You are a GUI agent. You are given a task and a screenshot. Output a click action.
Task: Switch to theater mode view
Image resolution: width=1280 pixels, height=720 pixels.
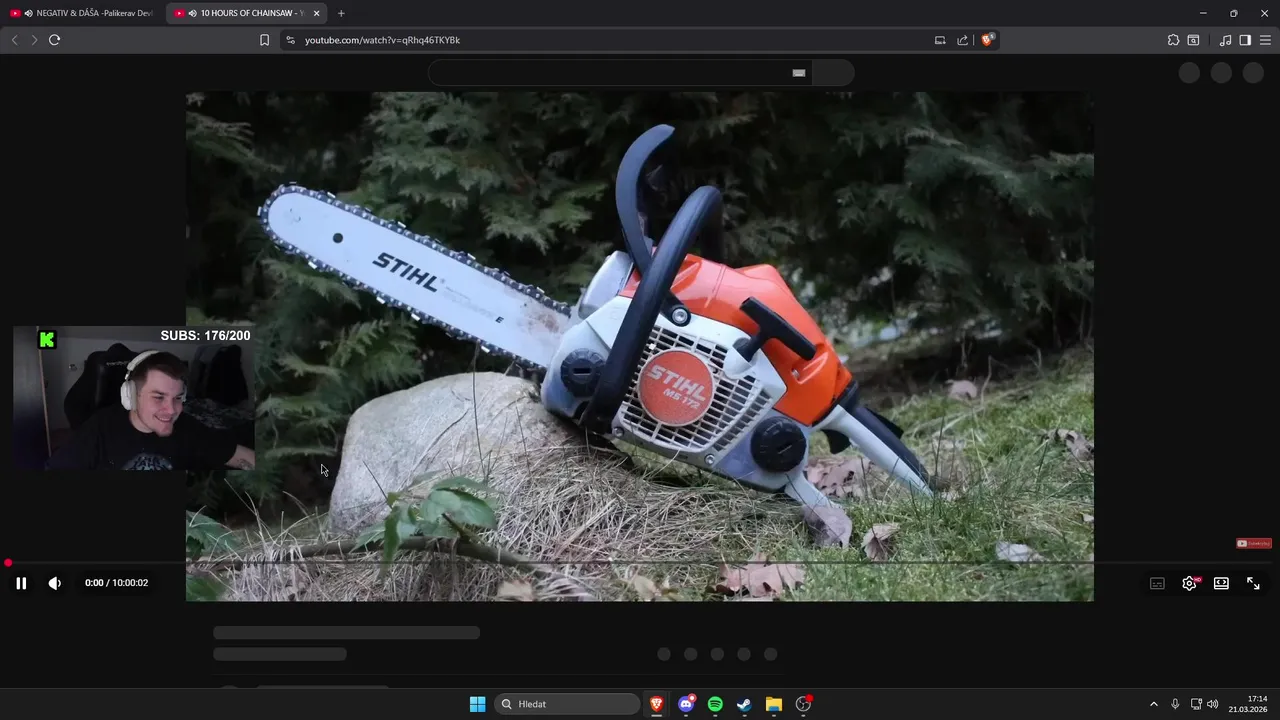pyautogui.click(x=1221, y=583)
